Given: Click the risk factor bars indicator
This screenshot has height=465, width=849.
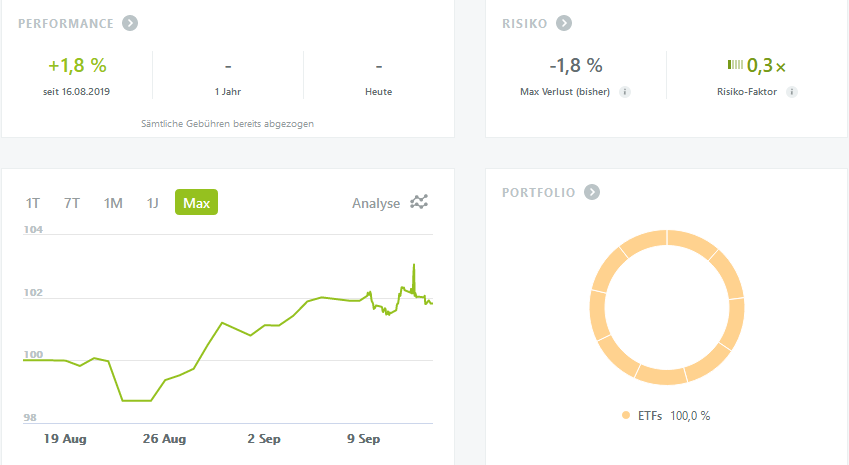Looking at the screenshot, I should tap(735, 65).
